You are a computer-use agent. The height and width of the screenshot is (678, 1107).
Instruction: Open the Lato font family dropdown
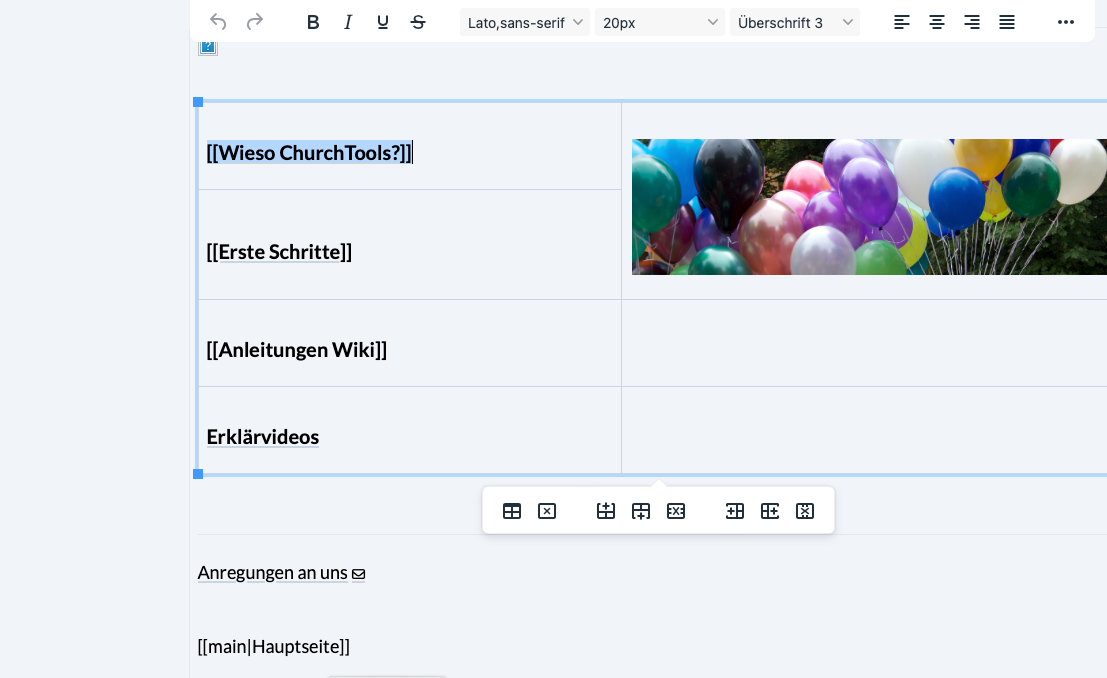tap(525, 22)
